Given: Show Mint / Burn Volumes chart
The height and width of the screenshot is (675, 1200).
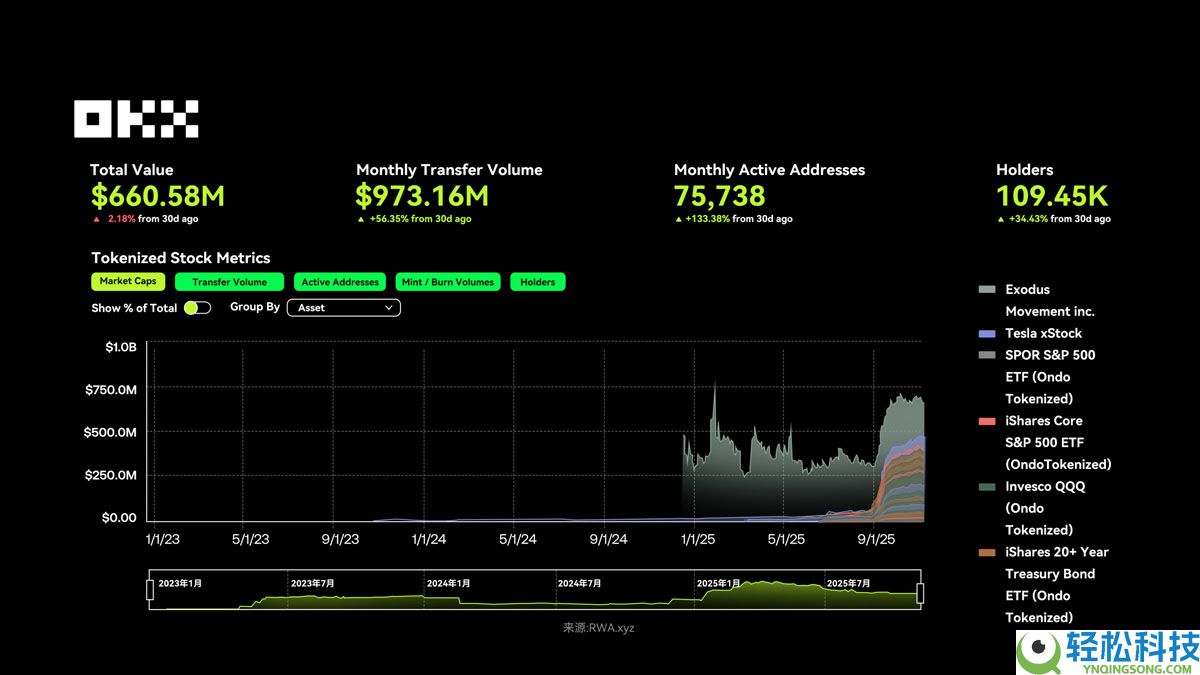Looking at the screenshot, I should point(447,282).
